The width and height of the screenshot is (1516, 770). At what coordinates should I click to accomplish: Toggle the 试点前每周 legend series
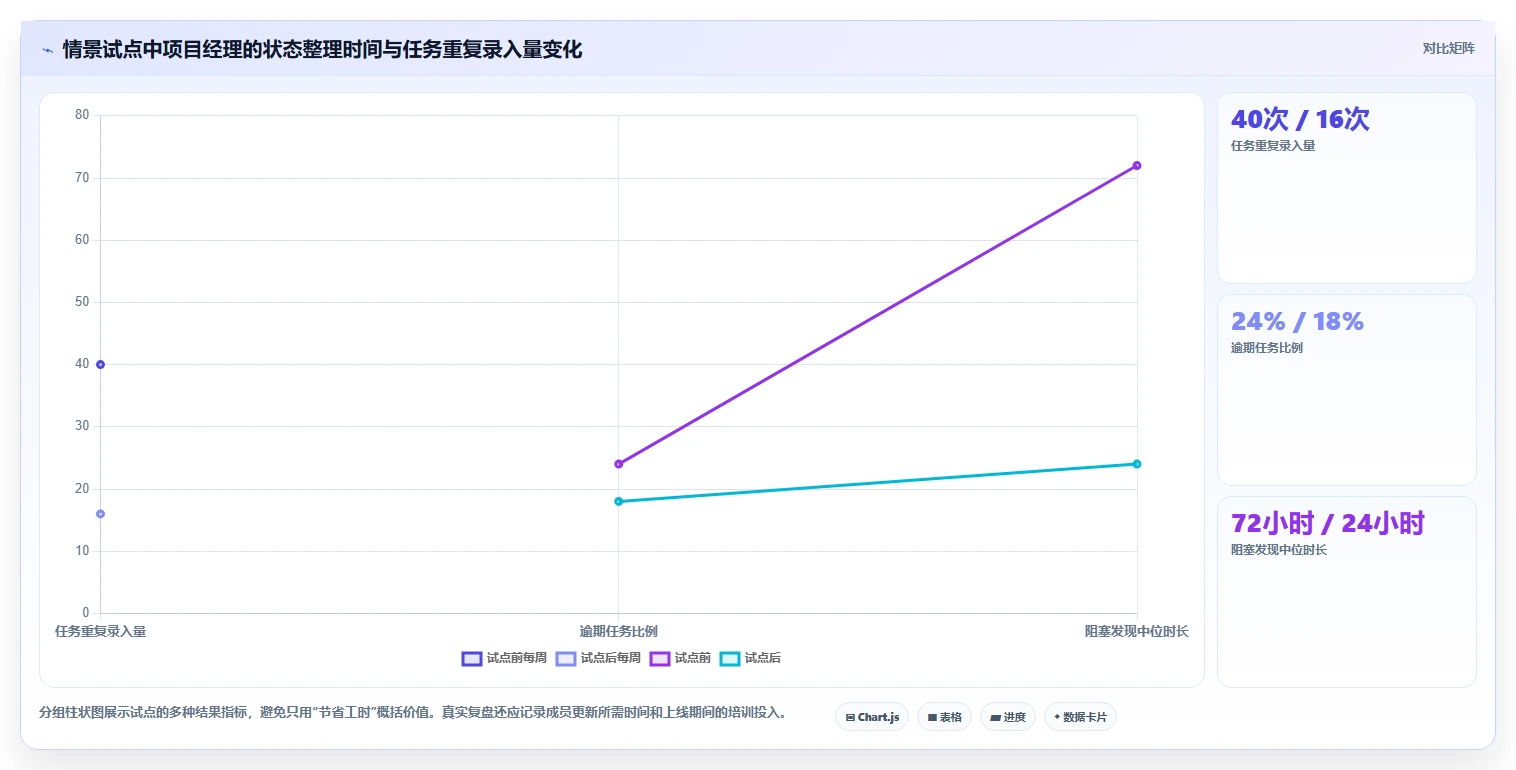(504, 658)
